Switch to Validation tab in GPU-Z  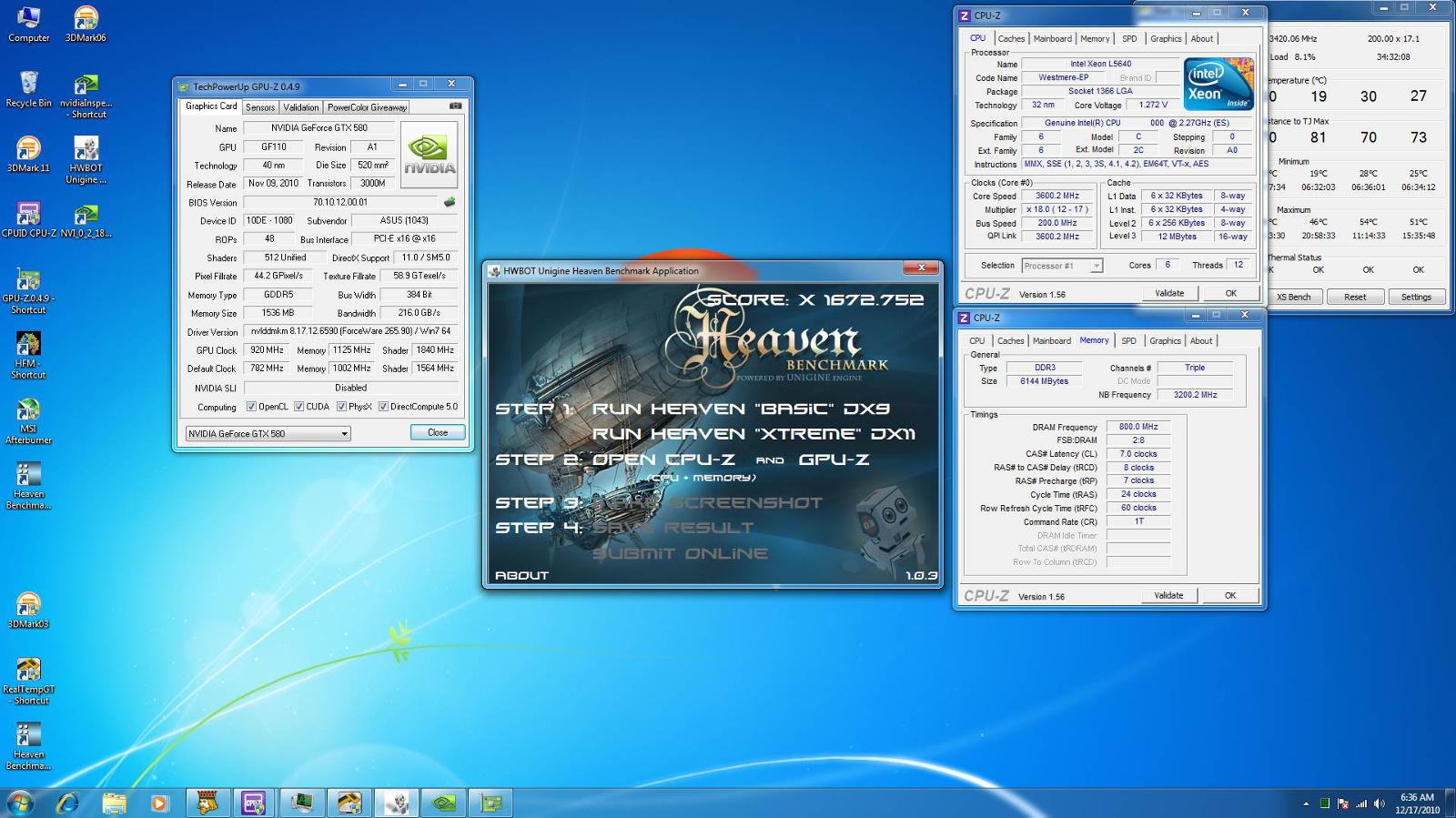pos(301,107)
